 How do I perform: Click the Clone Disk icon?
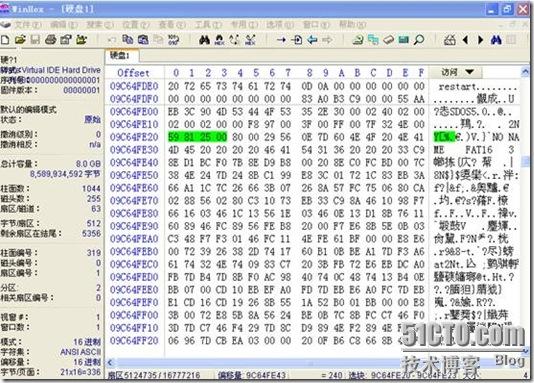point(358,40)
